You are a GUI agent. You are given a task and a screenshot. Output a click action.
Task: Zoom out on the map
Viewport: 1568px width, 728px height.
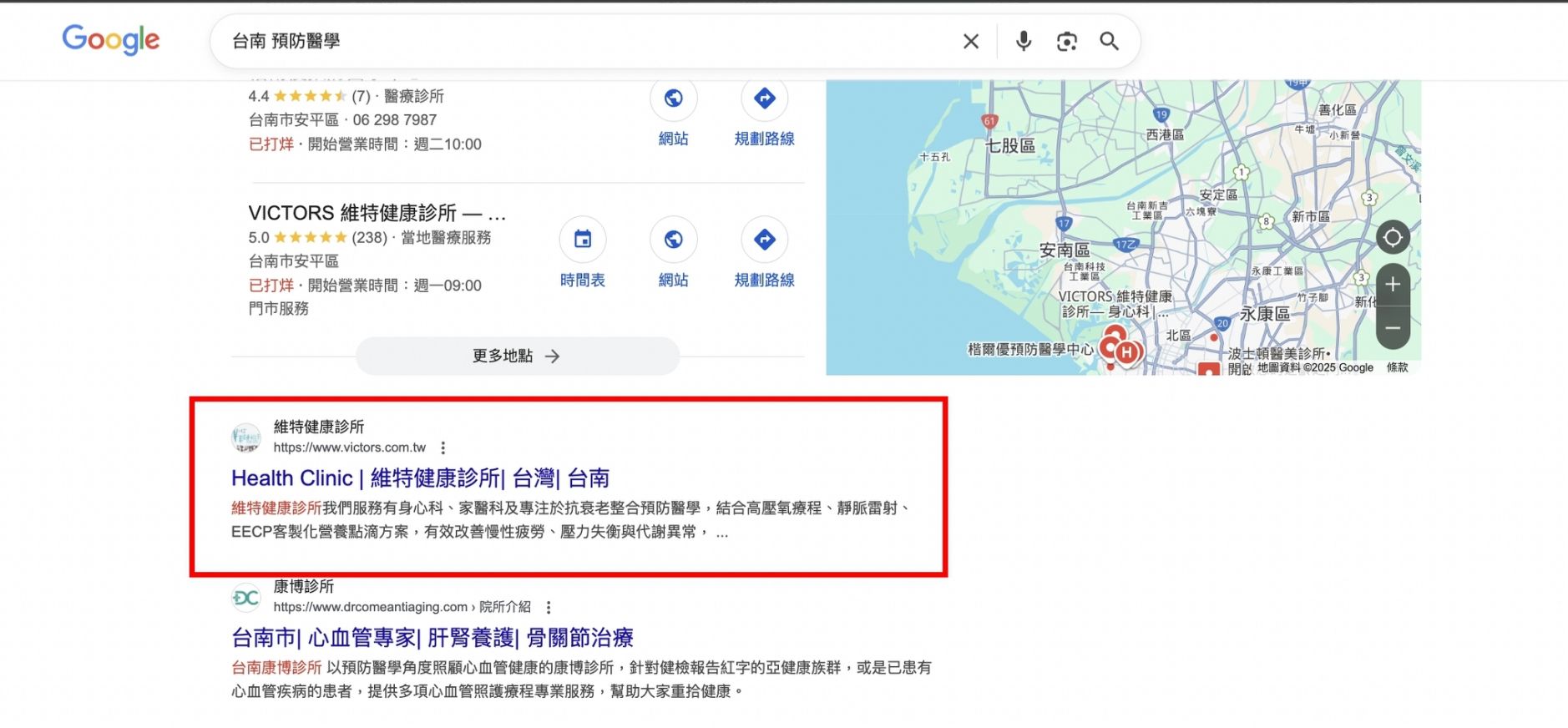tap(1393, 328)
